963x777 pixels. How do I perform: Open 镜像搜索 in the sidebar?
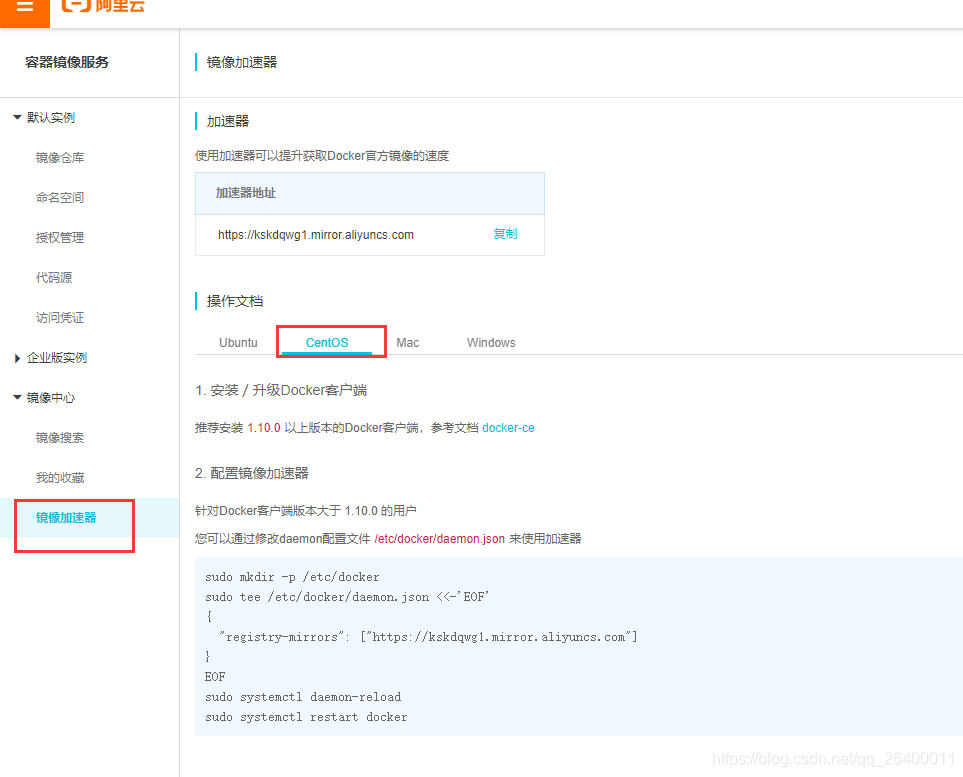click(x=60, y=438)
